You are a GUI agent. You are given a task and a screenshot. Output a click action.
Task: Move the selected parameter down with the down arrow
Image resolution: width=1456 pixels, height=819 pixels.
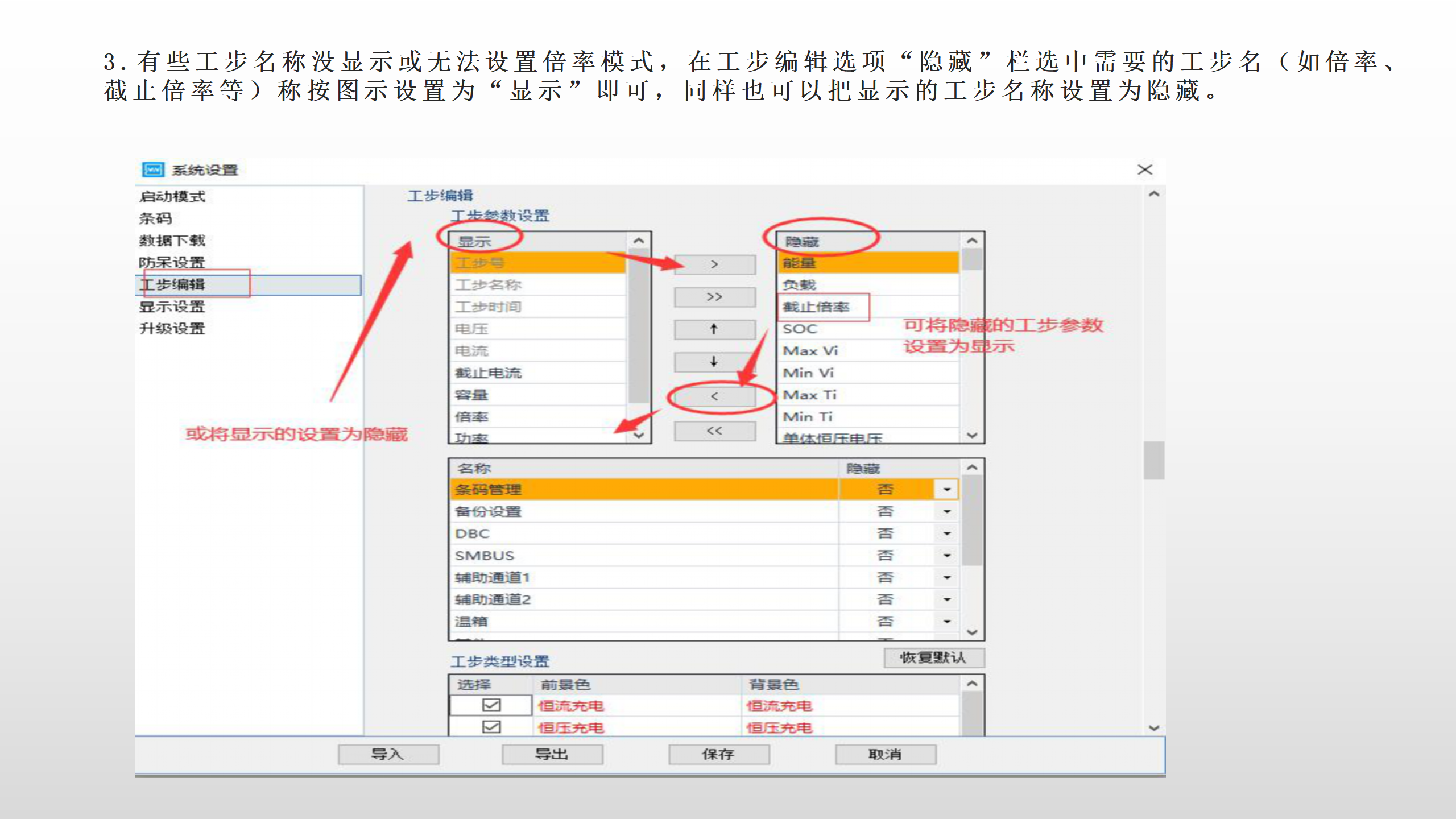[x=714, y=362]
